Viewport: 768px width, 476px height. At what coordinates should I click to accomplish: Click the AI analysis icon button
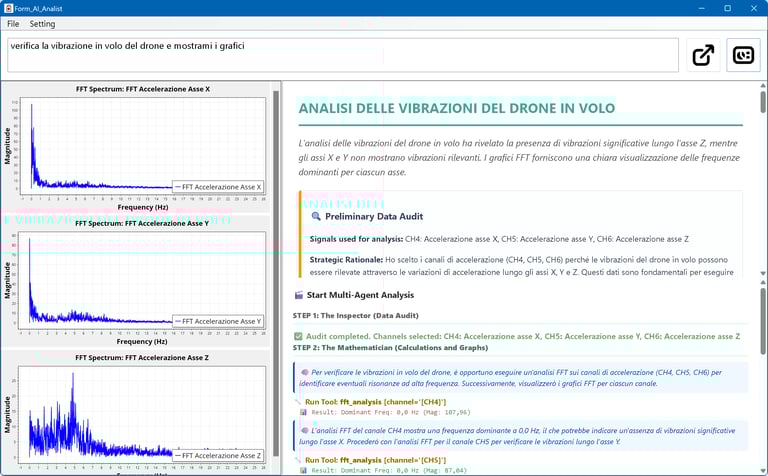pyautogui.click(x=743, y=55)
